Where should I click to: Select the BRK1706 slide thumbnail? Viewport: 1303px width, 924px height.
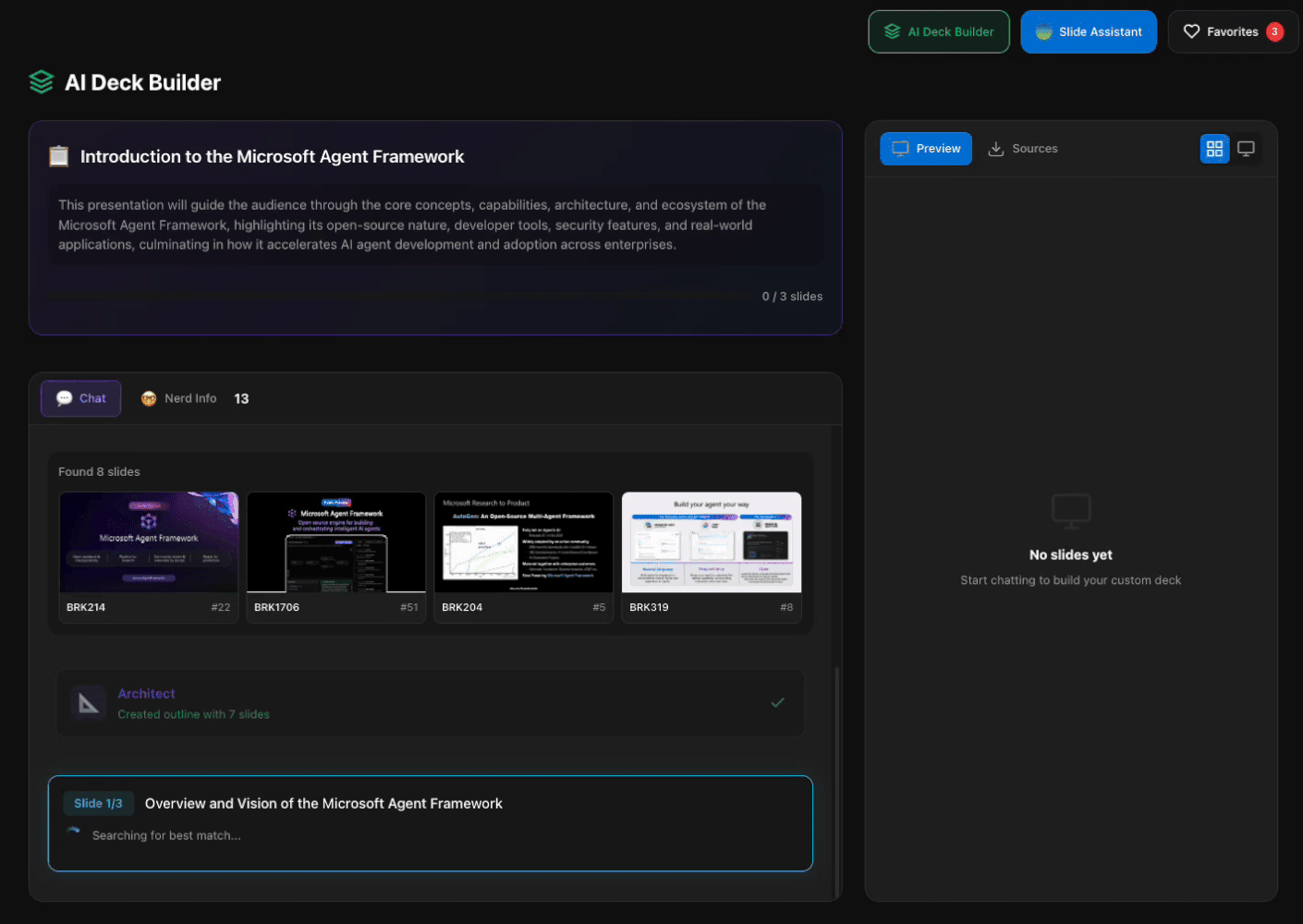pyautogui.click(x=335, y=554)
